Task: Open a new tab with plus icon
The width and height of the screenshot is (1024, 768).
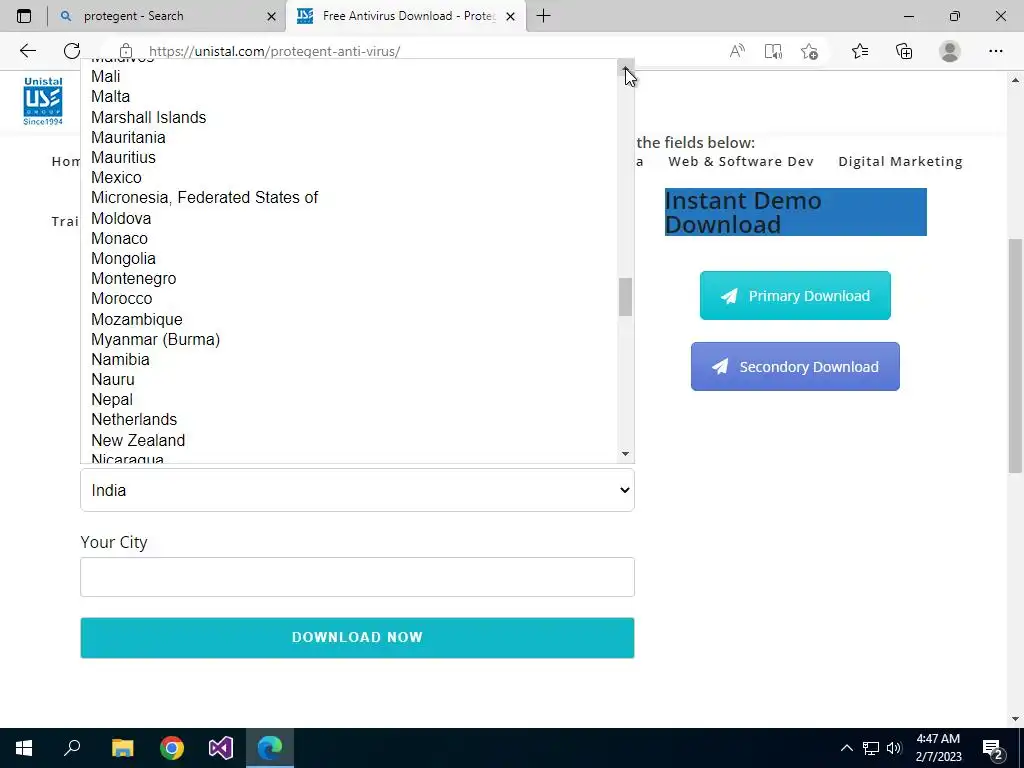Action: pyautogui.click(x=543, y=16)
